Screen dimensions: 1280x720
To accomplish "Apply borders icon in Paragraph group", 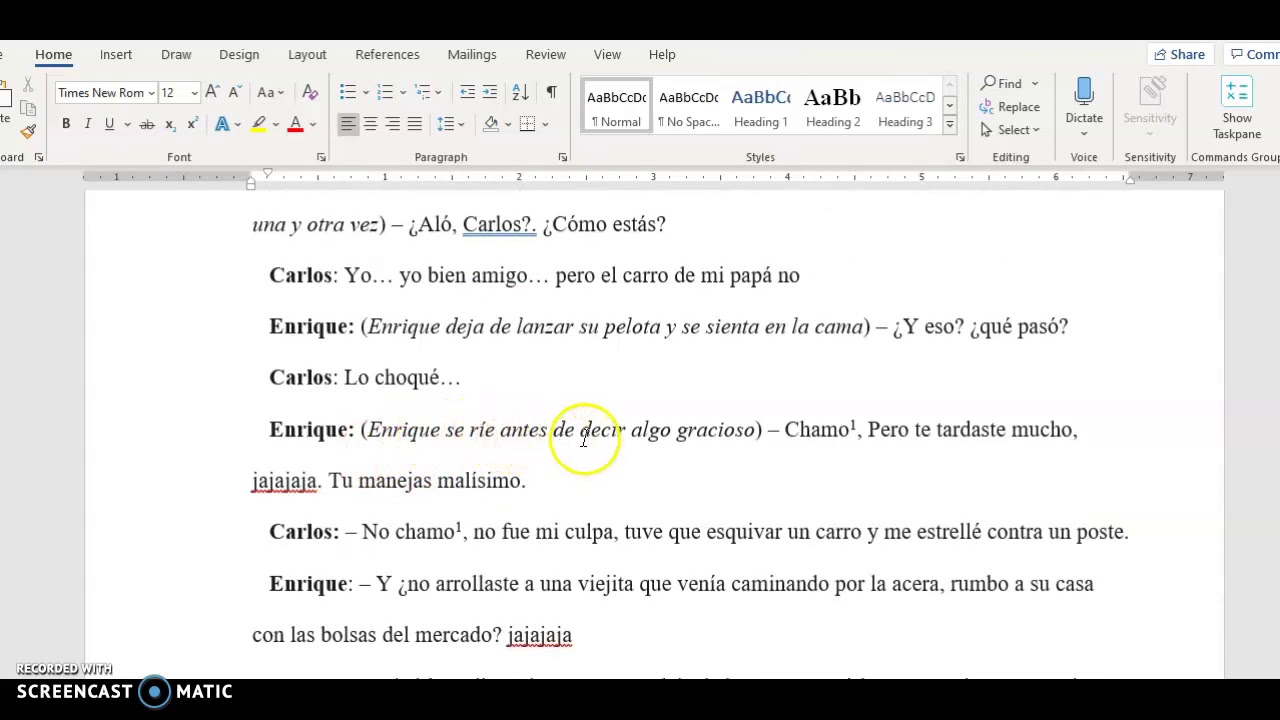I will pos(528,124).
